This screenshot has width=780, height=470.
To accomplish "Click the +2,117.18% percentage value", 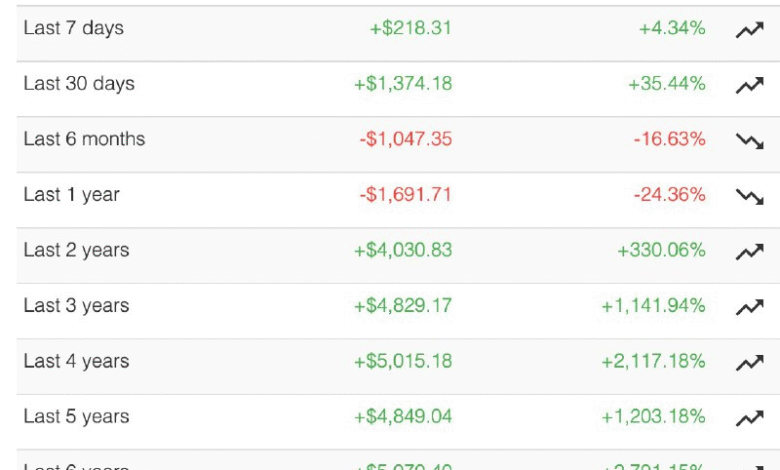I will 653,361.
